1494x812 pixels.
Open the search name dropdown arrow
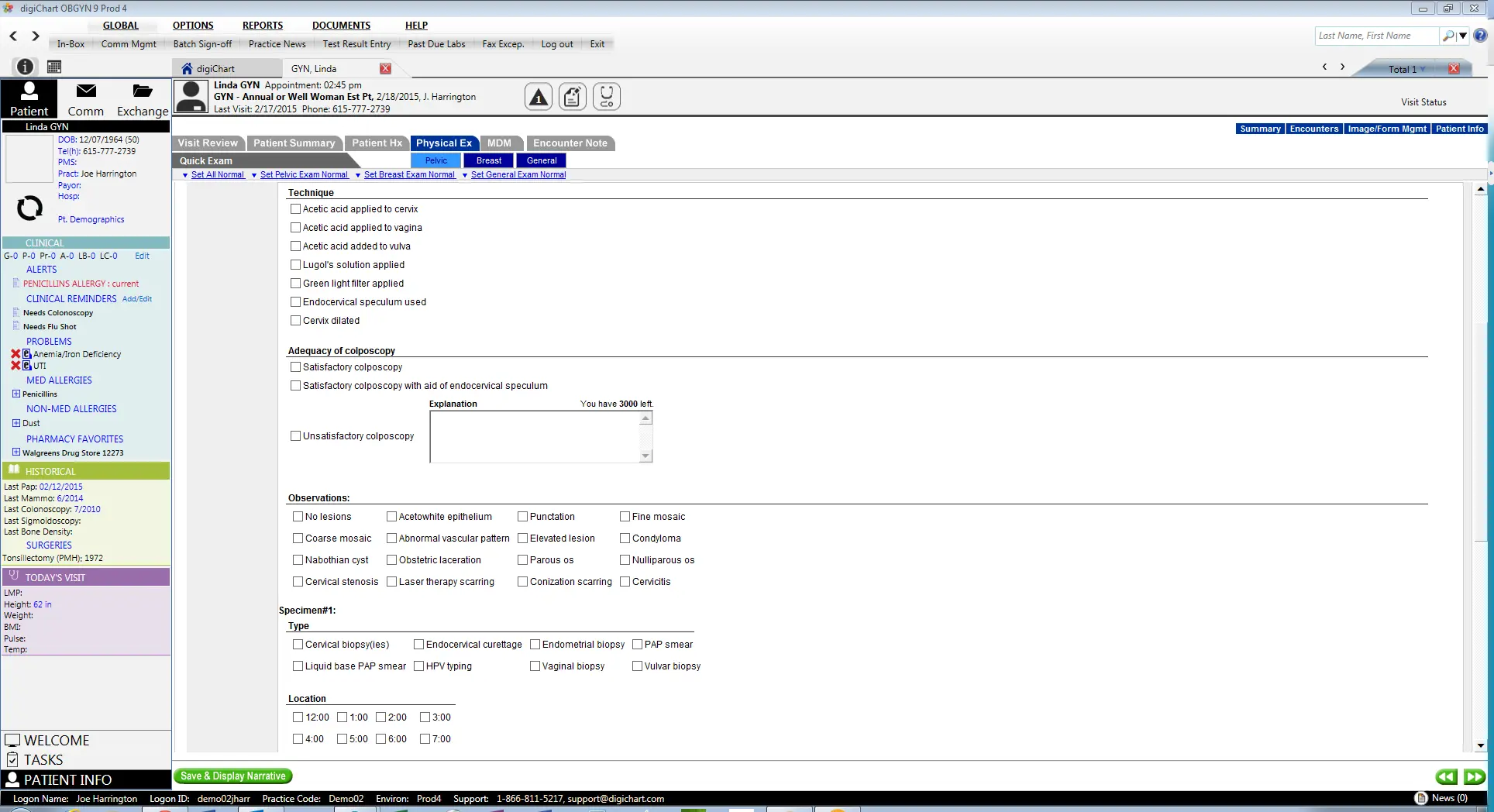[1463, 36]
